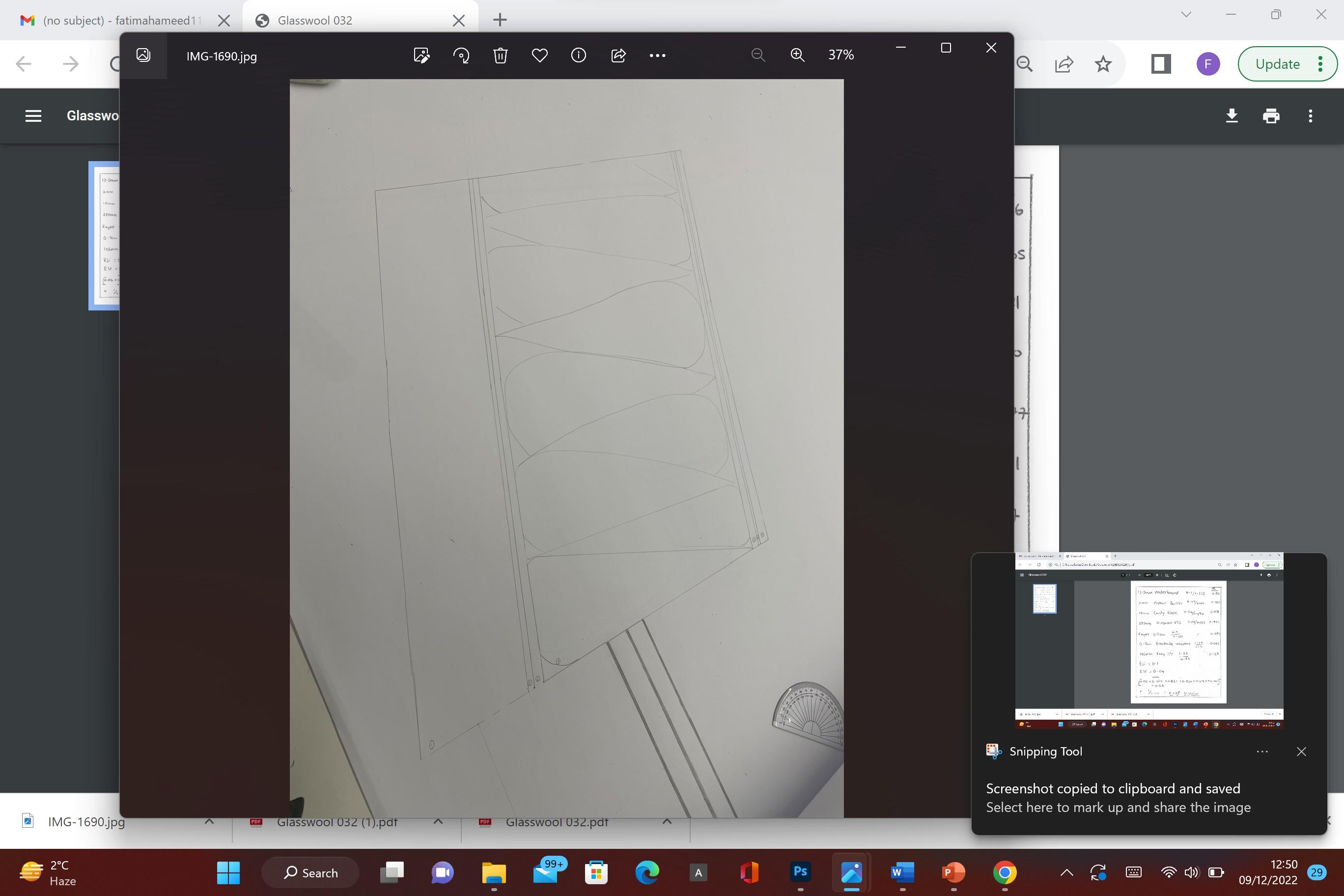
Task: Open the file info panel icon
Action: pyautogui.click(x=578, y=56)
